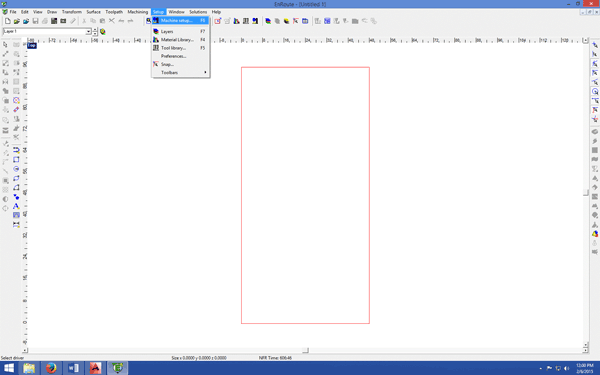Open Adobe Acrobat from taskbar
Viewport: 600px width, 375px height.
[96, 368]
